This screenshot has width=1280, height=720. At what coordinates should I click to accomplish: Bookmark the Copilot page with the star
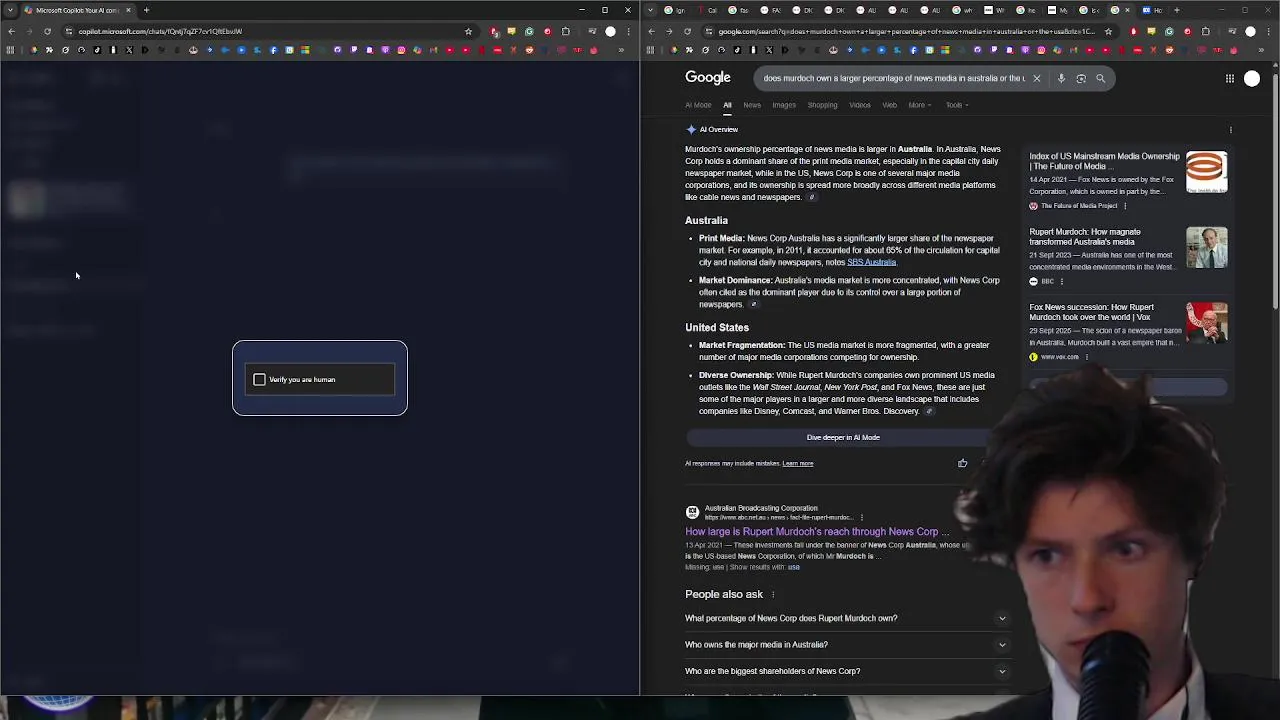[468, 31]
